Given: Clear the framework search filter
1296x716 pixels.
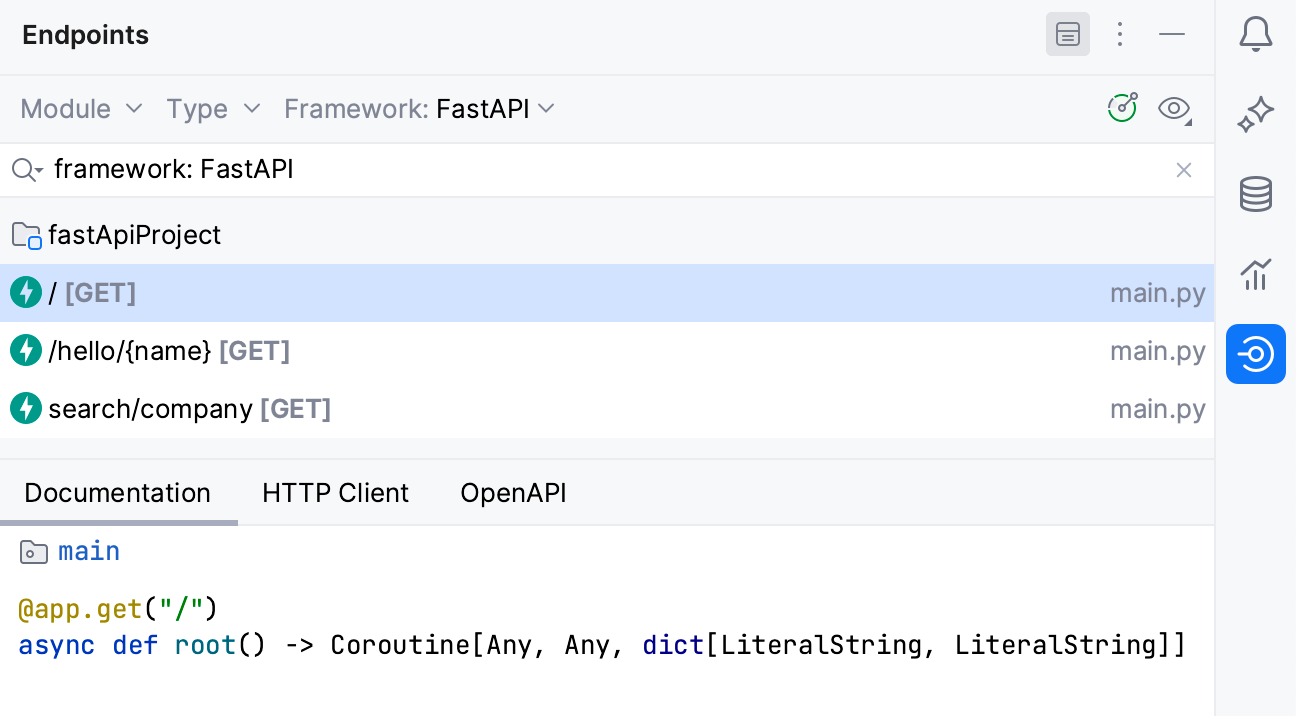Looking at the screenshot, I should 1184,170.
